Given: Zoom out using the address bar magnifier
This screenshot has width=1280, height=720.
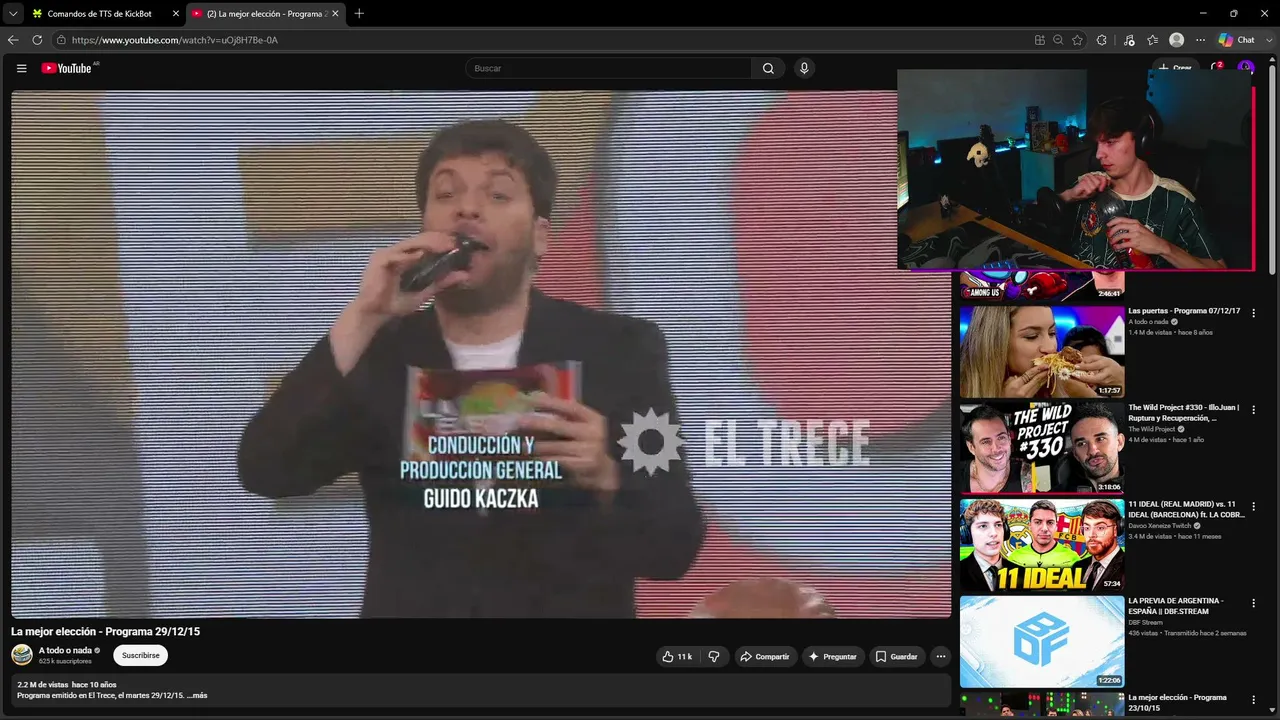Looking at the screenshot, I should pos(1058,40).
